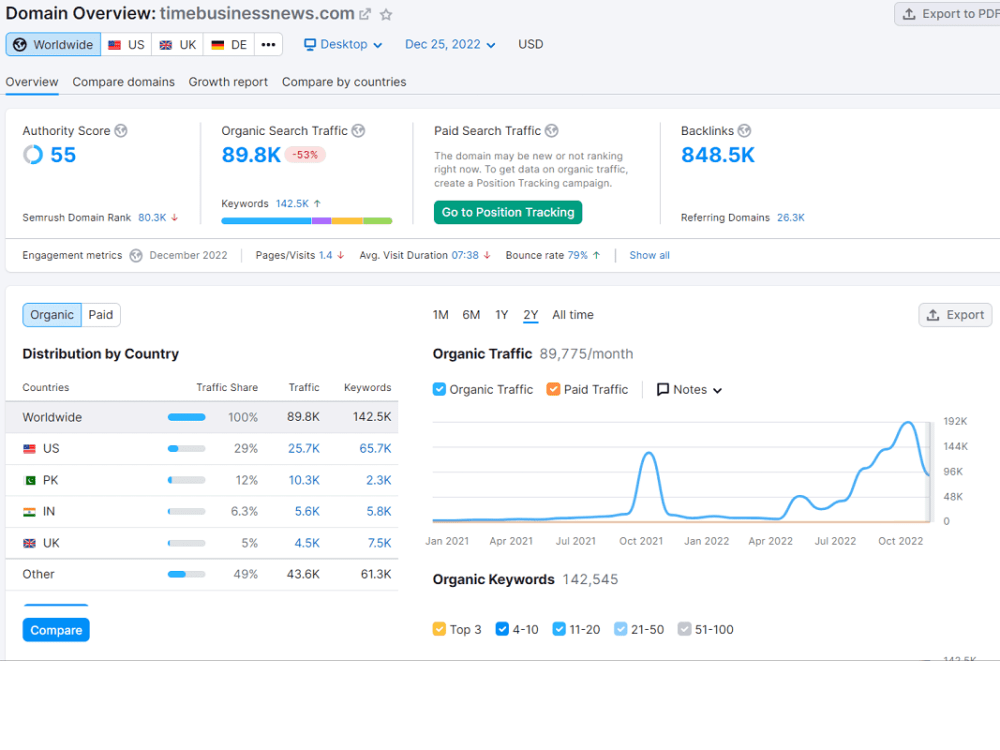The width and height of the screenshot is (1000, 750).
Task: Click down arrow beside Avg. Visit Duration
Action: point(487,255)
